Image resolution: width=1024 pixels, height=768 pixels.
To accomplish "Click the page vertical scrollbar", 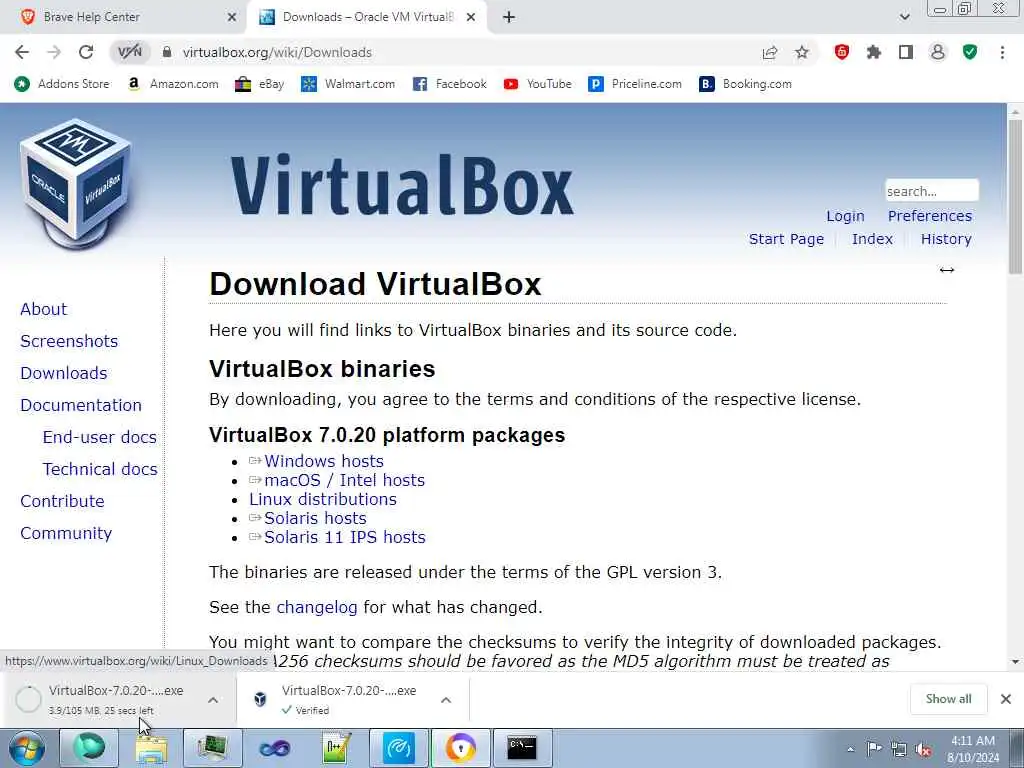I will pos(1015,196).
